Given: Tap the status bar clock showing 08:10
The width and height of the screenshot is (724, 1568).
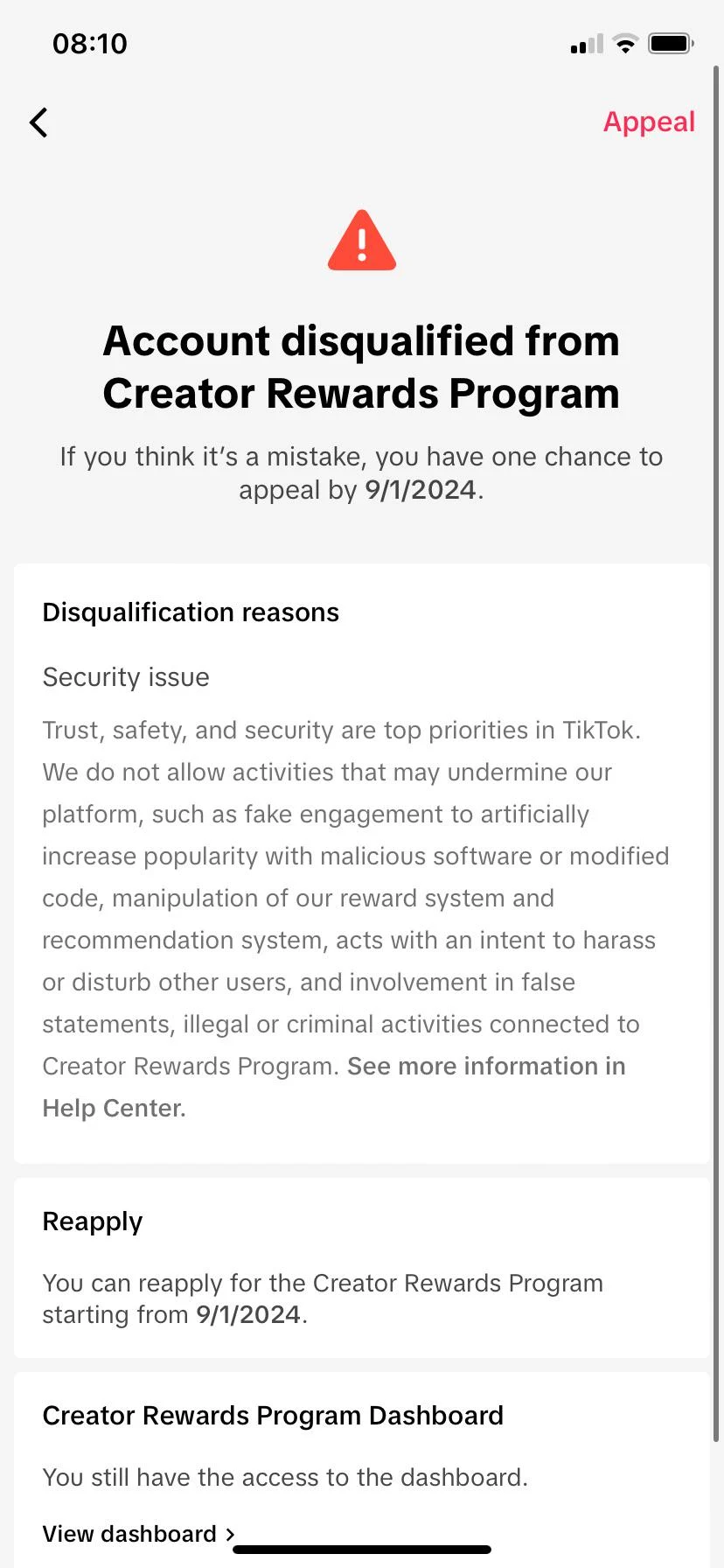Looking at the screenshot, I should [91, 44].
